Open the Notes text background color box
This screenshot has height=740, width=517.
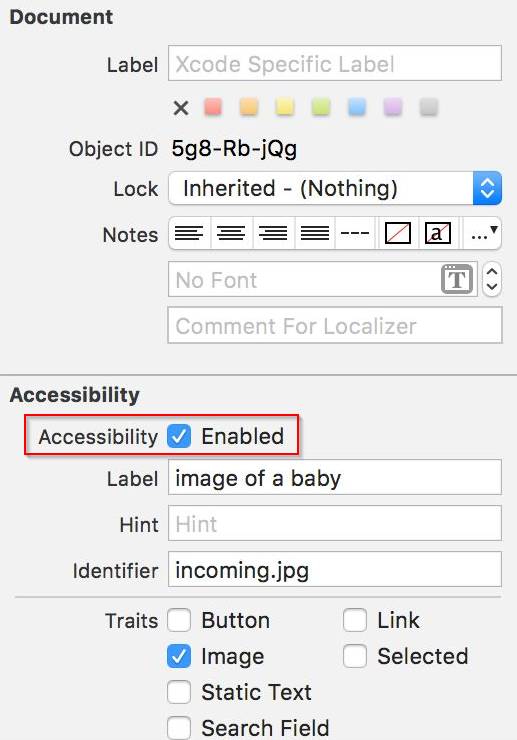tap(438, 233)
